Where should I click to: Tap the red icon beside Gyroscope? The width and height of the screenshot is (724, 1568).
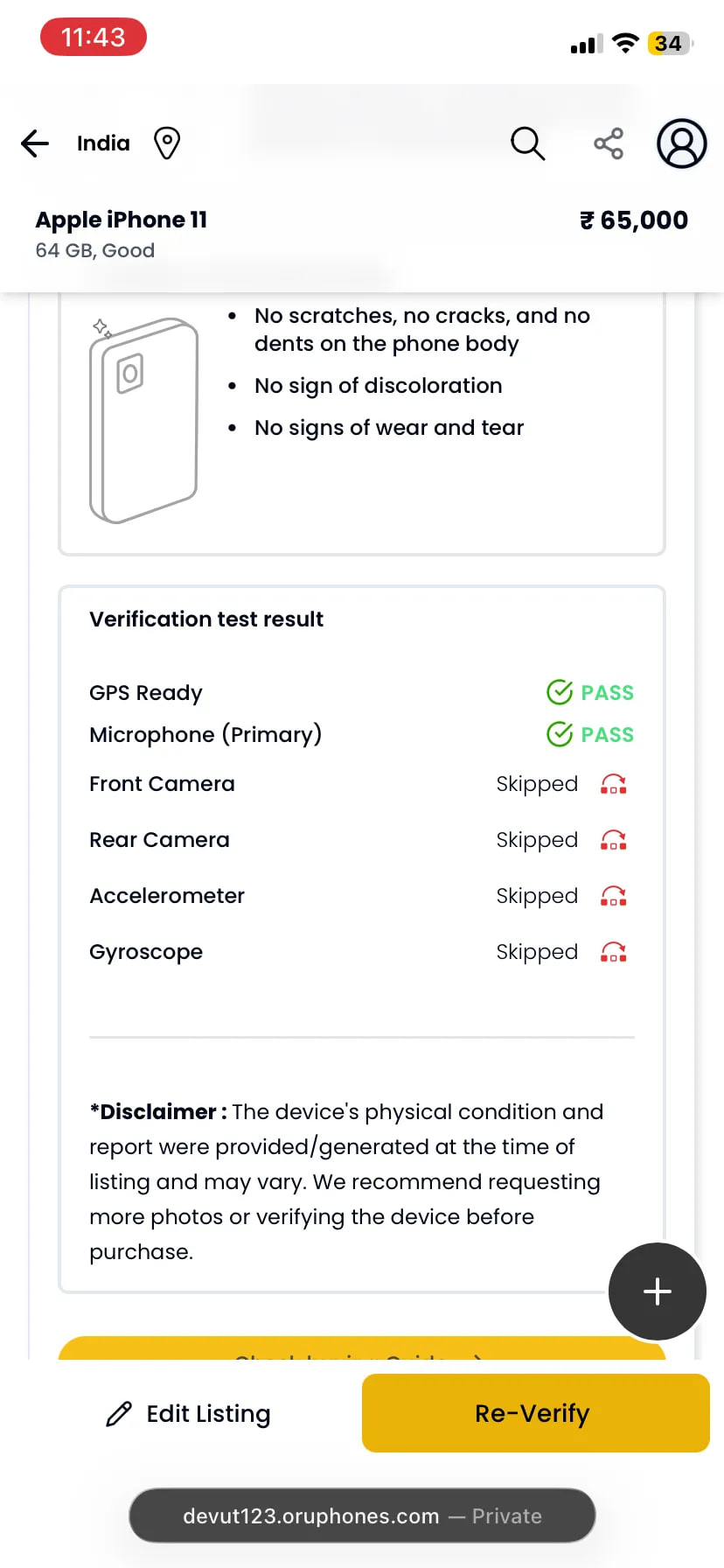614,952
